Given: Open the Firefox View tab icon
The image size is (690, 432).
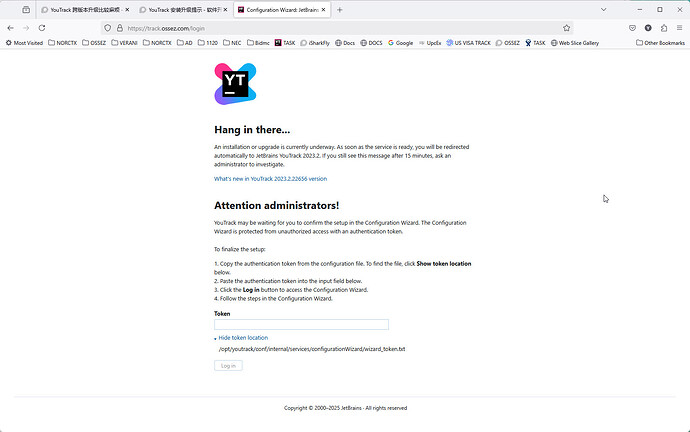Looking at the screenshot, I should pyautogui.click(x=26, y=10).
